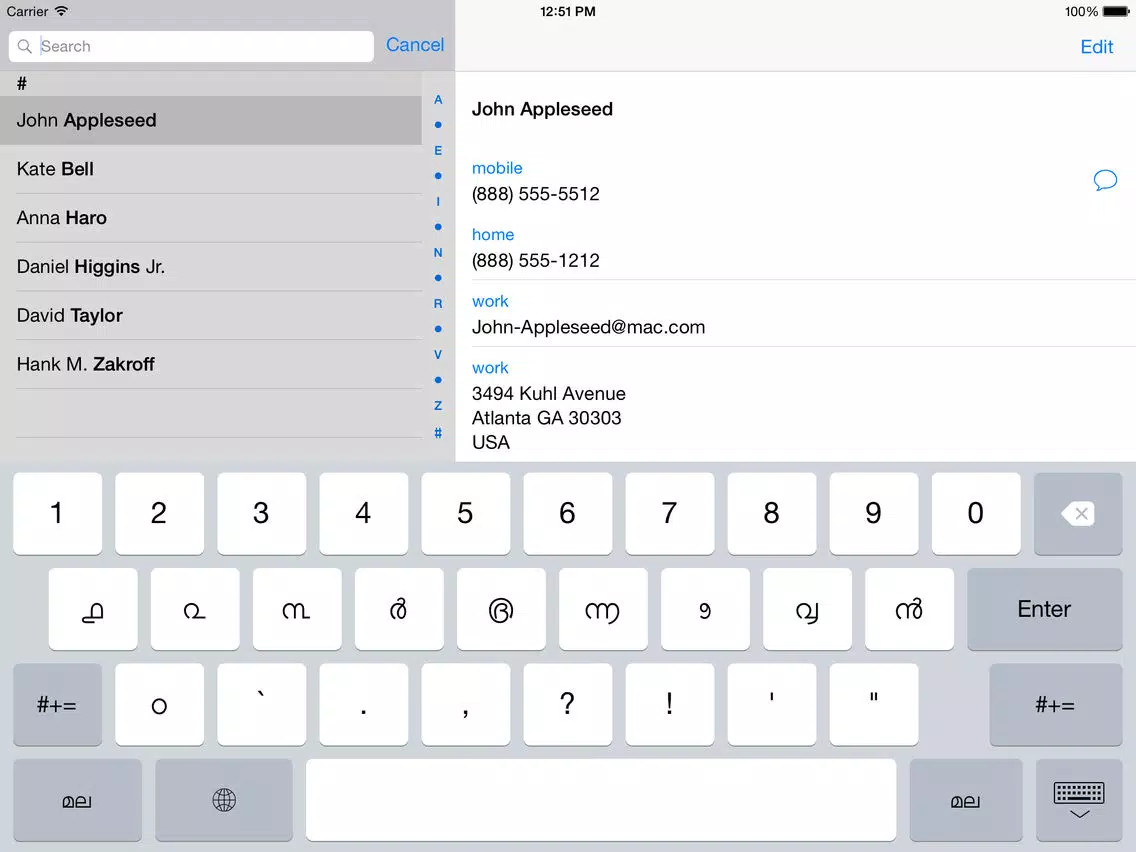Tap the 7 key
The image size is (1136, 852).
coord(670,514)
